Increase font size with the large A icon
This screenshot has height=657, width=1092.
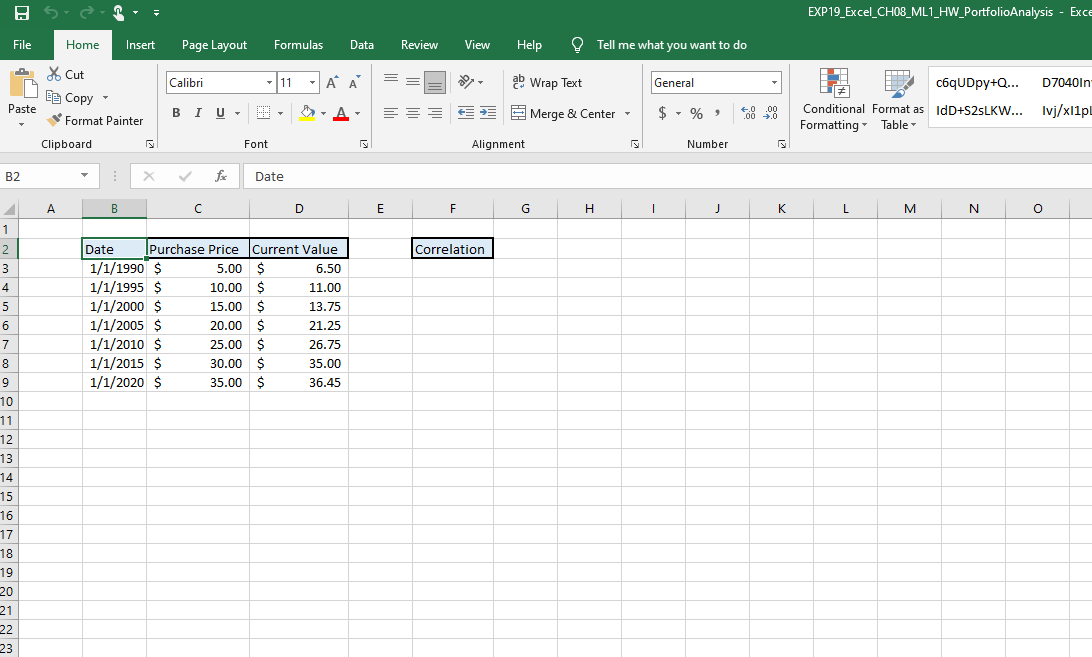(x=332, y=82)
